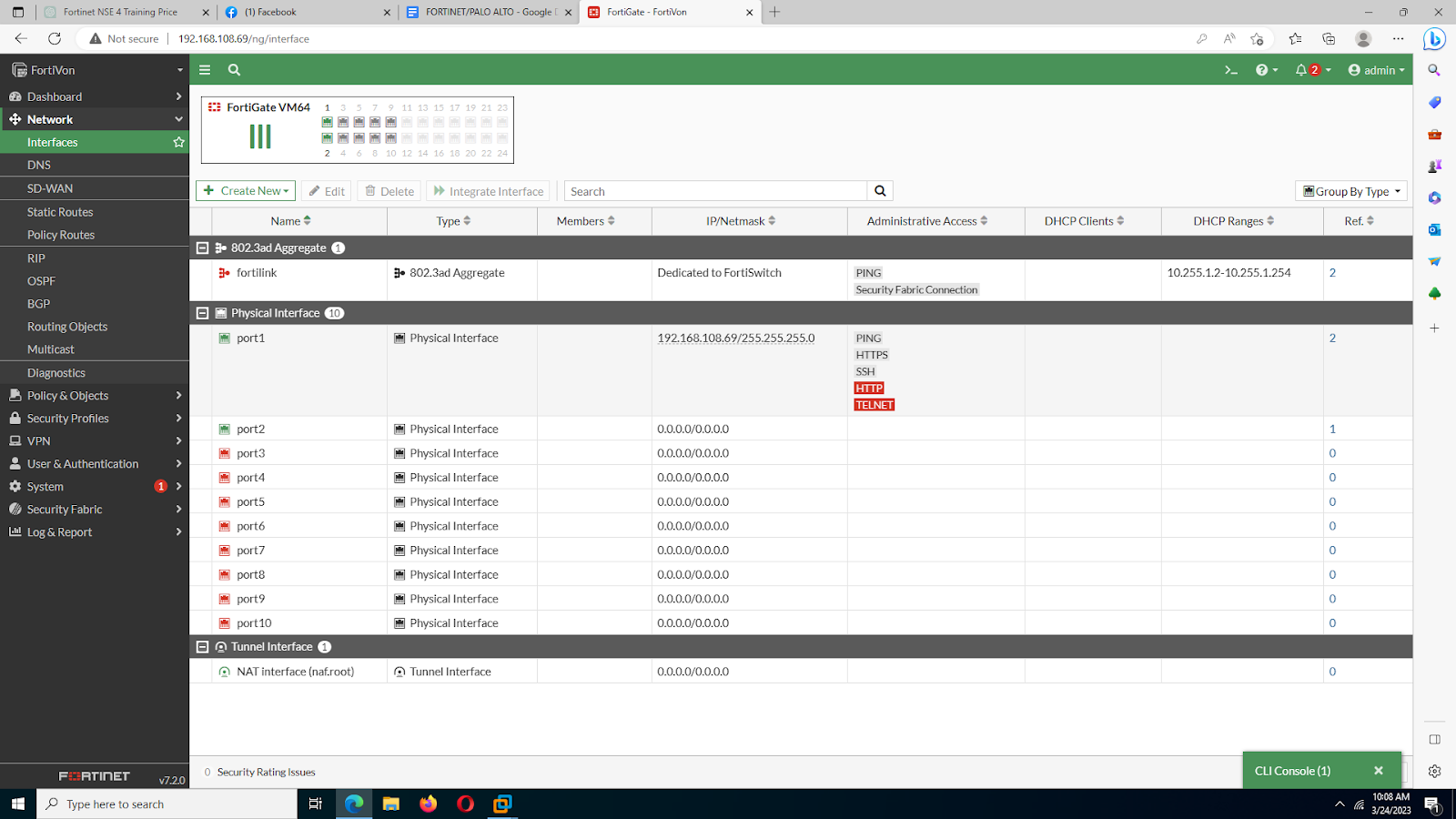
Task: Expand the FortiVon VDOM dropdown
Action: click(x=95, y=70)
